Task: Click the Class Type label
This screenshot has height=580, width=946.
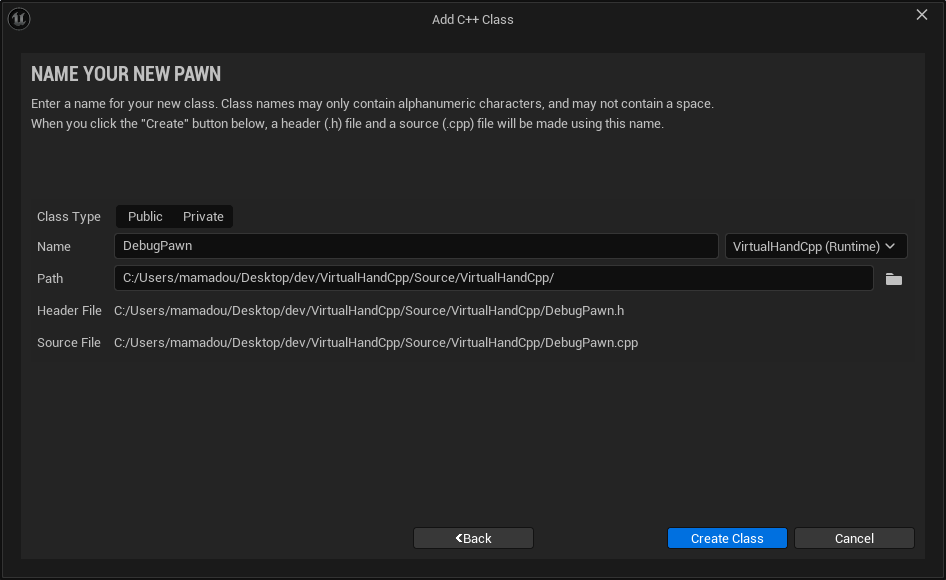Action: [x=69, y=217]
